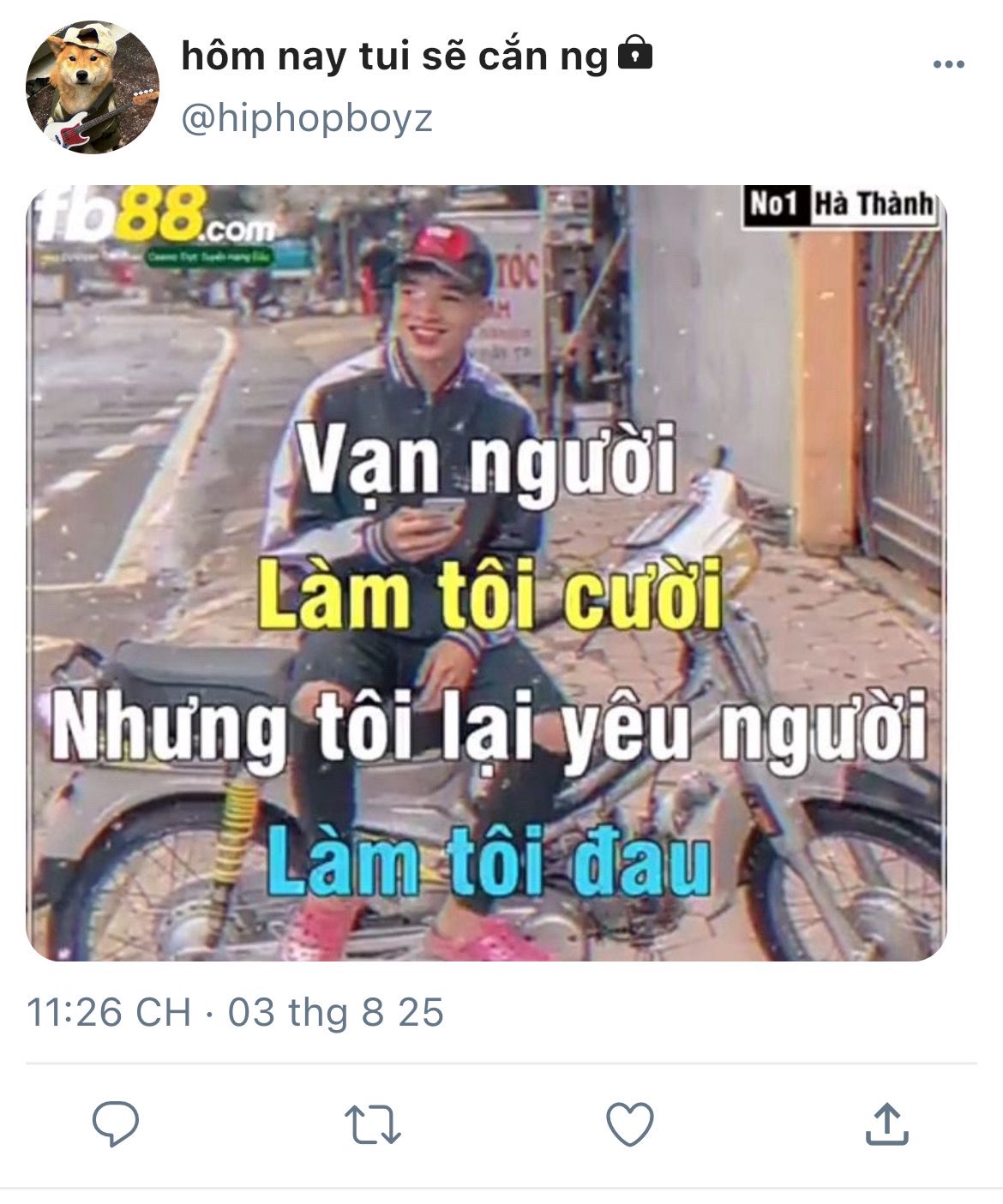Screen dimensions: 1003x1204
Task: Open the @hiphopboyz handle
Action: pos(307,118)
